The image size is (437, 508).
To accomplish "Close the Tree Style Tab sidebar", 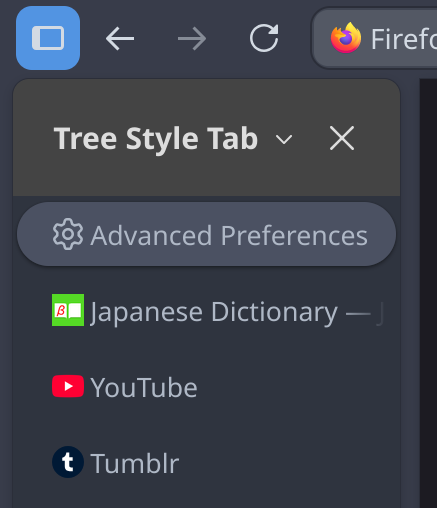I will [342, 138].
